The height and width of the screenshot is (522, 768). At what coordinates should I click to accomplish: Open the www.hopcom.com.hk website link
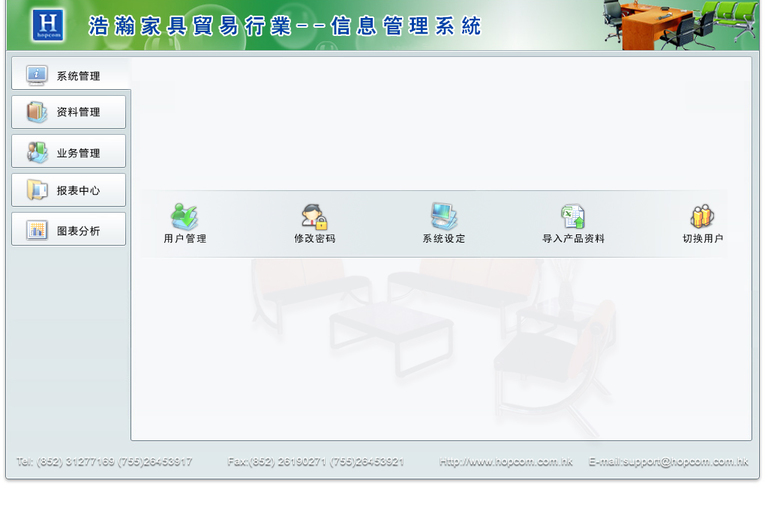(x=505, y=462)
